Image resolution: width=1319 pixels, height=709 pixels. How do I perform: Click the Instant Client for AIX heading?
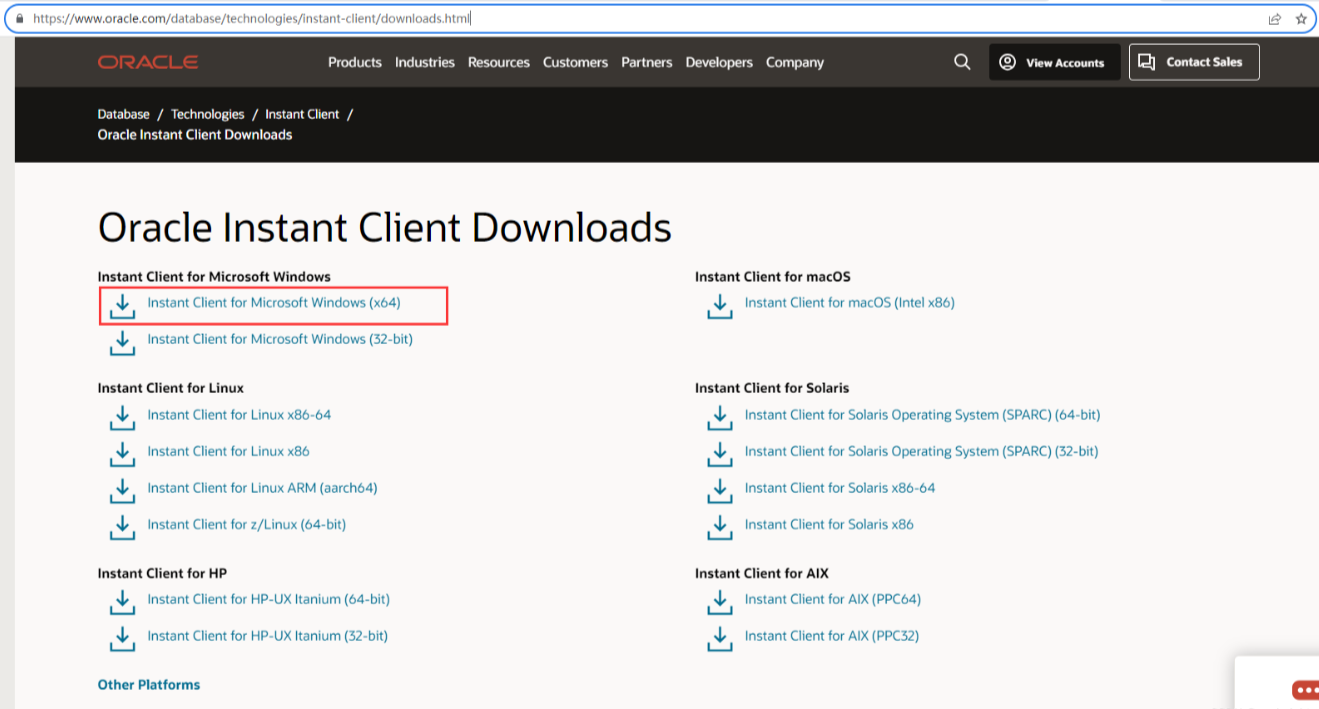[762, 573]
